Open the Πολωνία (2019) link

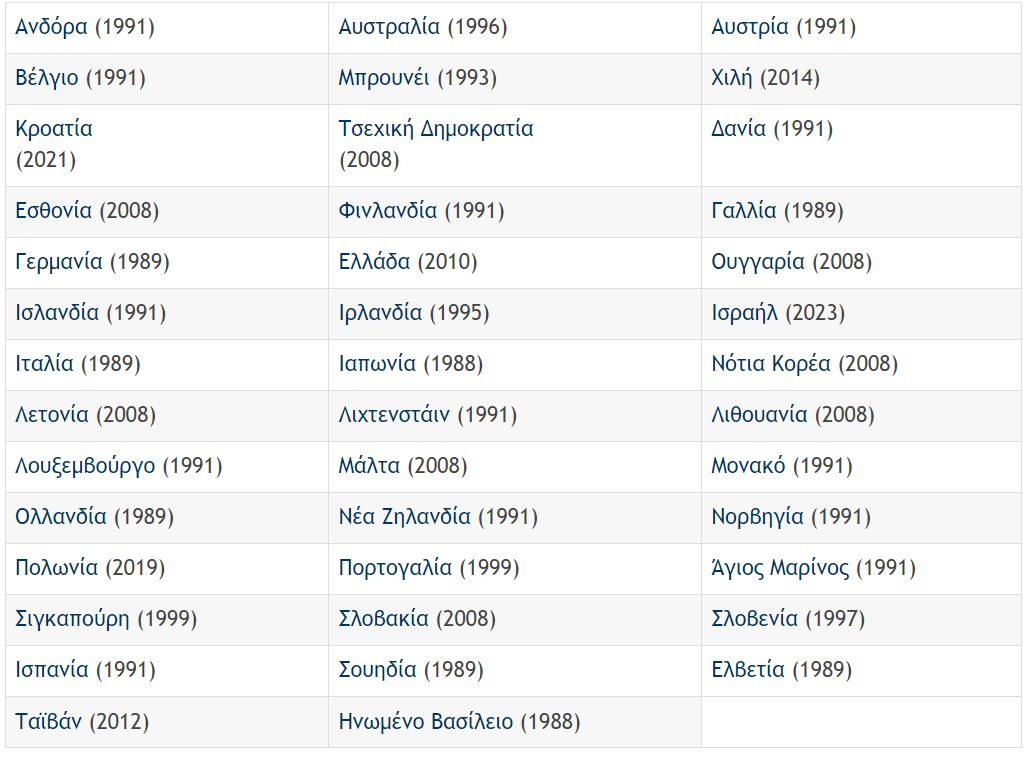(x=90, y=568)
